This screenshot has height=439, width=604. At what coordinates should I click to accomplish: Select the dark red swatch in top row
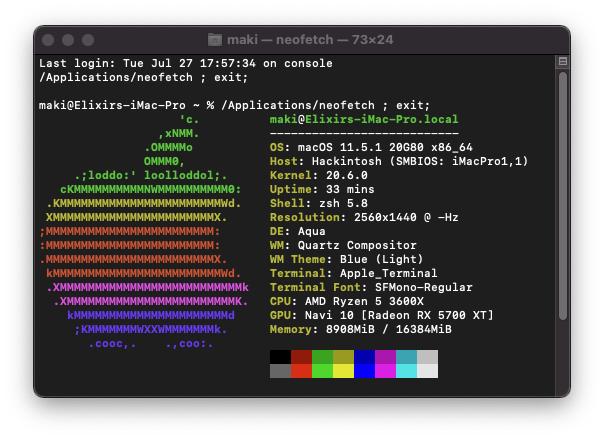click(301, 357)
